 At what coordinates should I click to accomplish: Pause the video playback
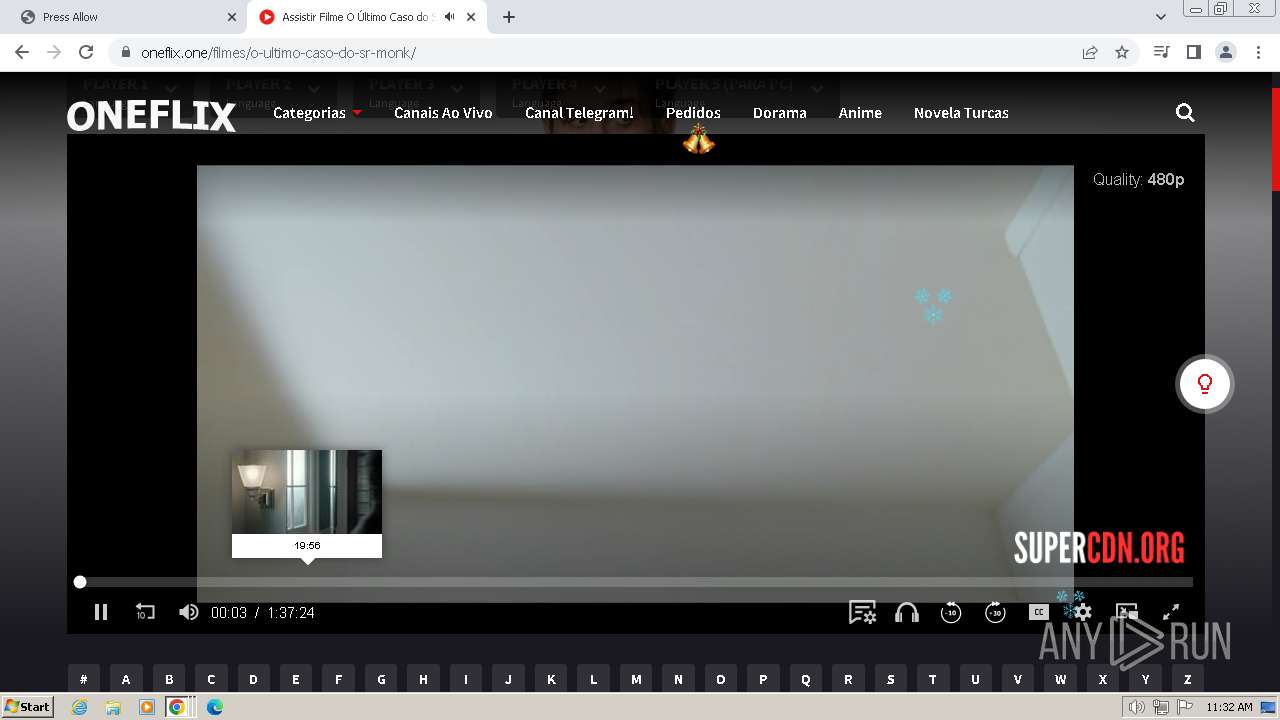[101, 612]
